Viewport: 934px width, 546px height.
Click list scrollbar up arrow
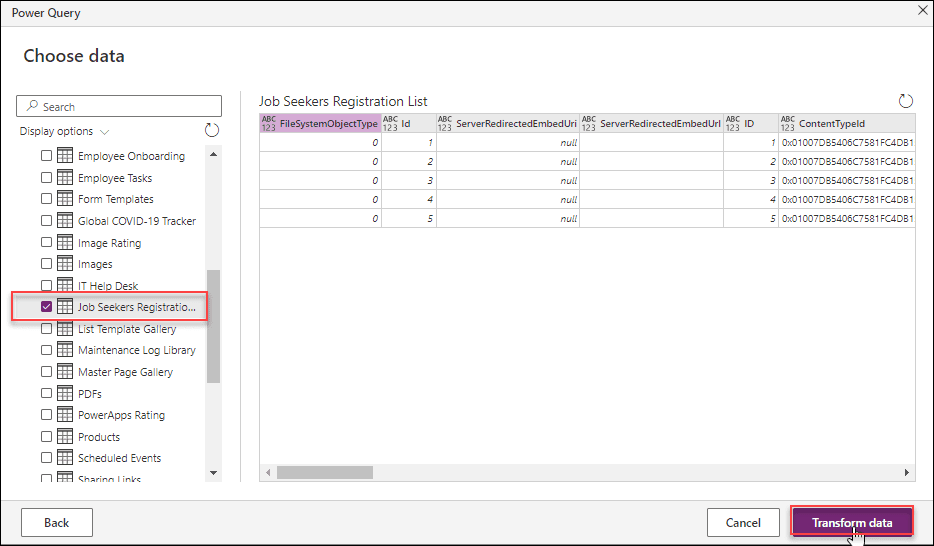pos(213,154)
